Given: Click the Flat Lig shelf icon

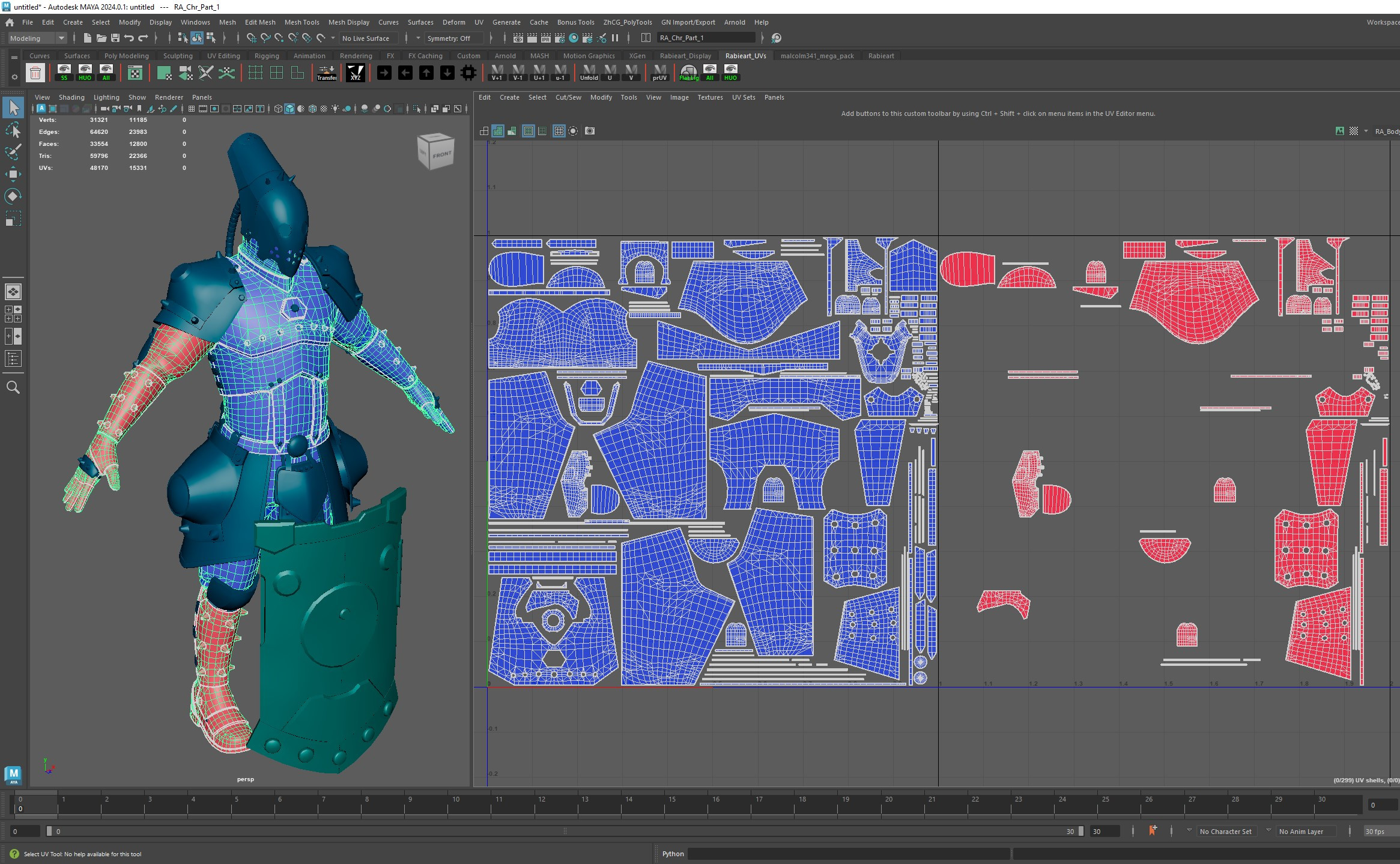Looking at the screenshot, I should click(x=688, y=73).
